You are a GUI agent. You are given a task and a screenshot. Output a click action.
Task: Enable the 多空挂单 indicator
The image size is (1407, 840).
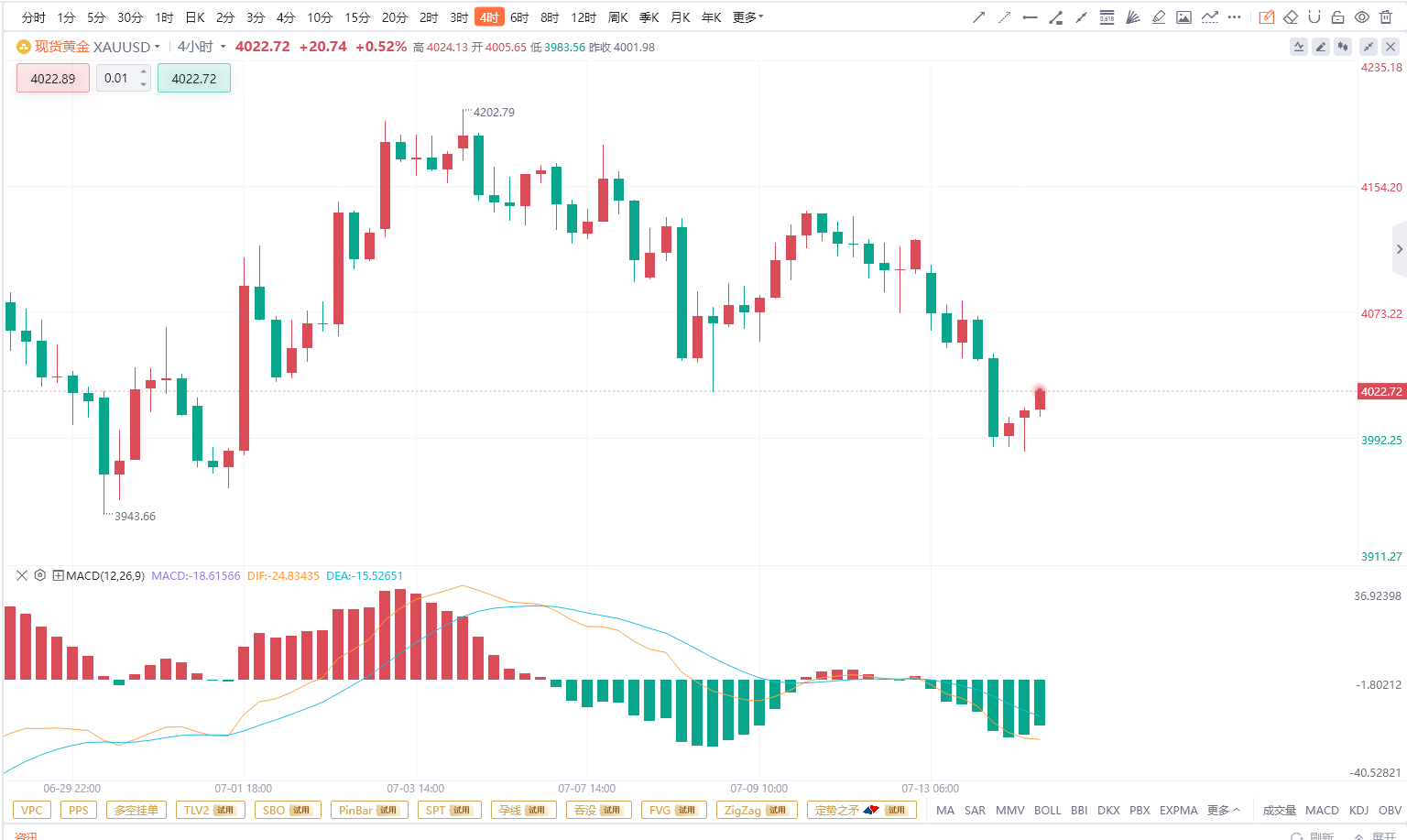pyautogui.click(x=136, y=810)
